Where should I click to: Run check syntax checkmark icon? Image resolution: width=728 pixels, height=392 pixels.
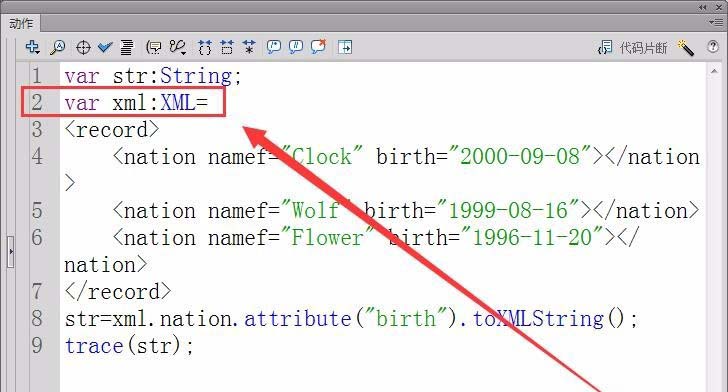tap(105, 47)
